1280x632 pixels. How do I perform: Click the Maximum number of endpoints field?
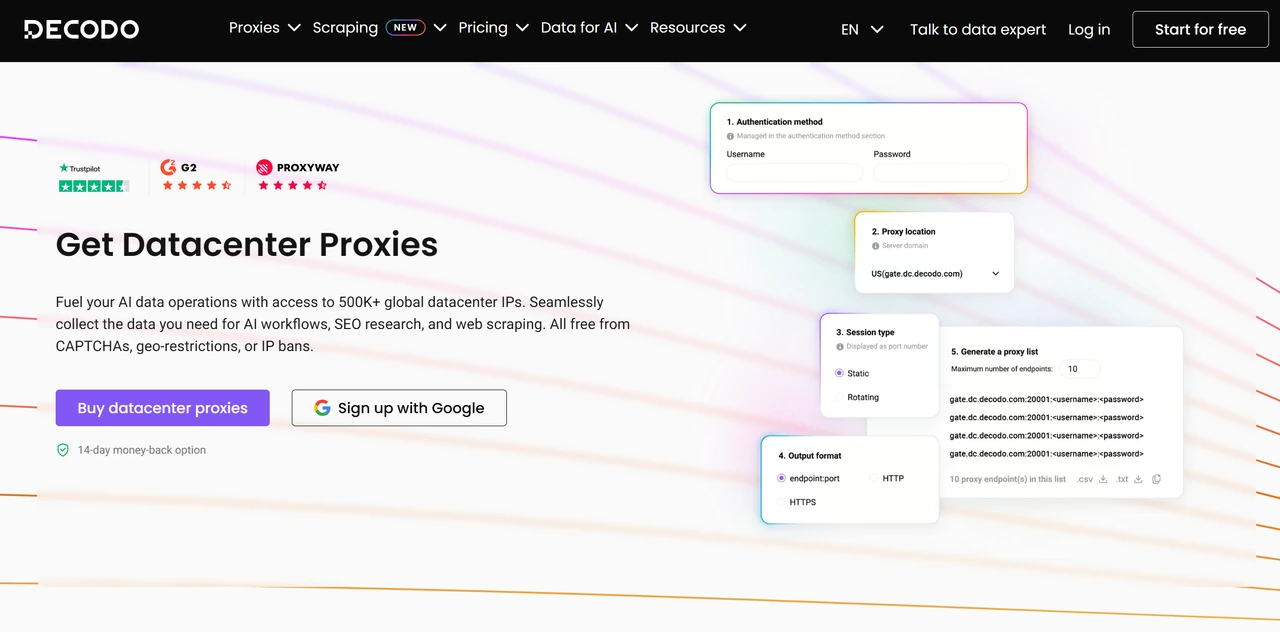tap(1080, 369)
